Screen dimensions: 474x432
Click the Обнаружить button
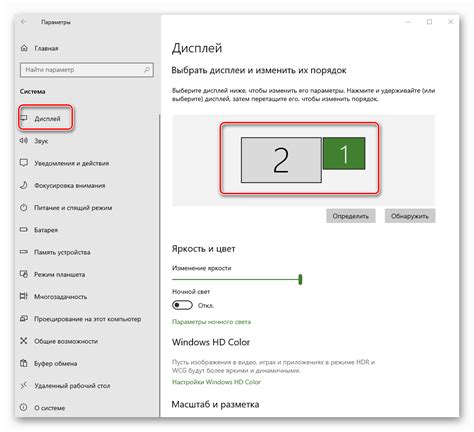pos(410,216)
